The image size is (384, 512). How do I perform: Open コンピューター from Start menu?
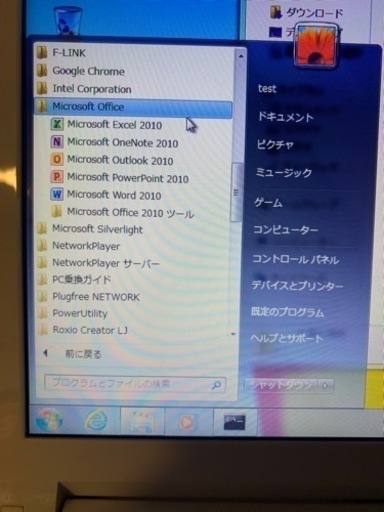[x=286, y=230]
